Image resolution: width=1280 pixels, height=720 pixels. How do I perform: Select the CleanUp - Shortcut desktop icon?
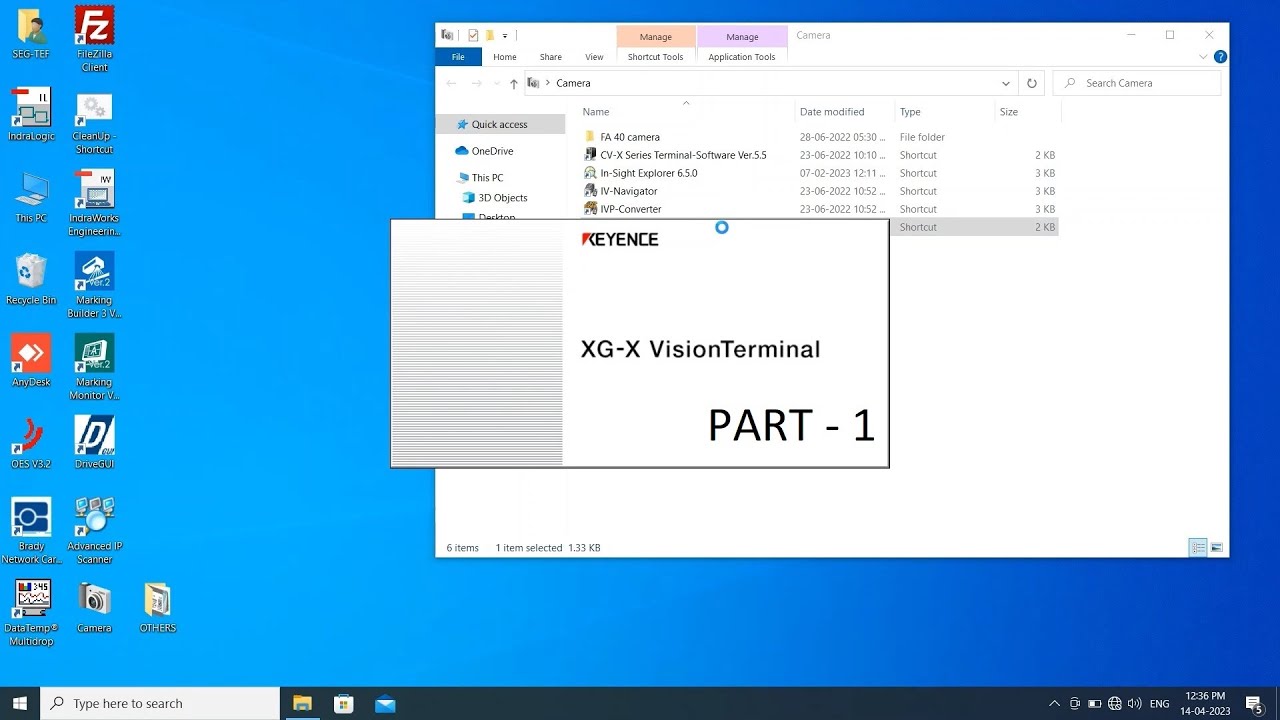94,122
